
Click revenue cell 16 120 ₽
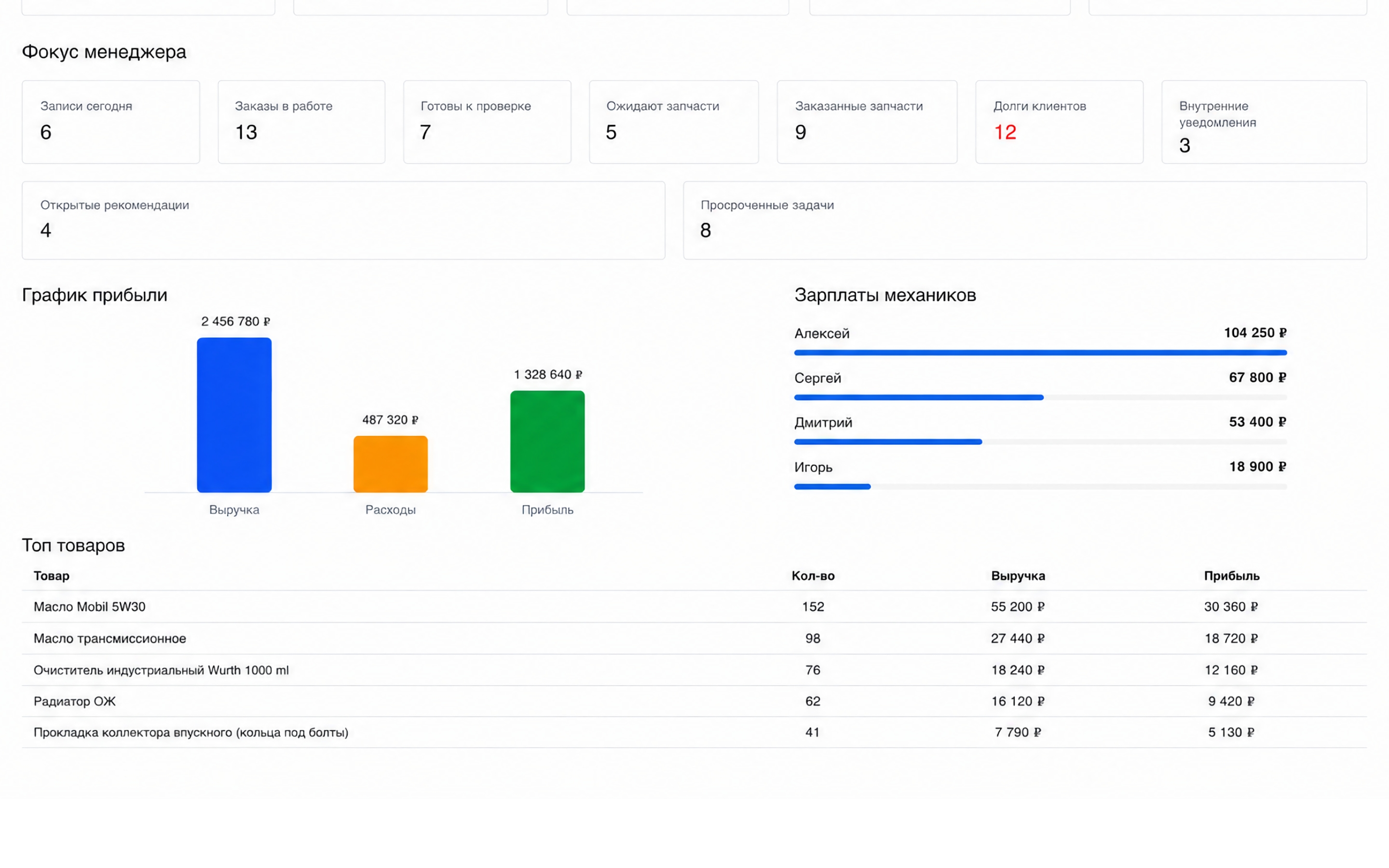pos(1018,701)
